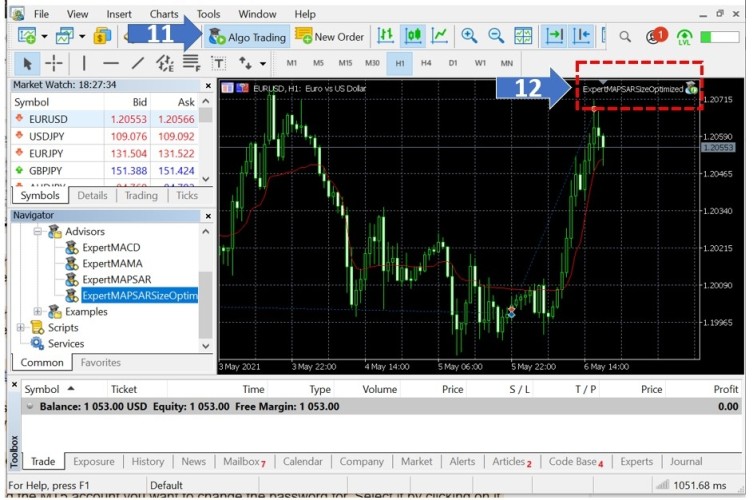Select the H1 timeframe
The width and height of the screenshot is (753, 500).
tap(400, 63)
